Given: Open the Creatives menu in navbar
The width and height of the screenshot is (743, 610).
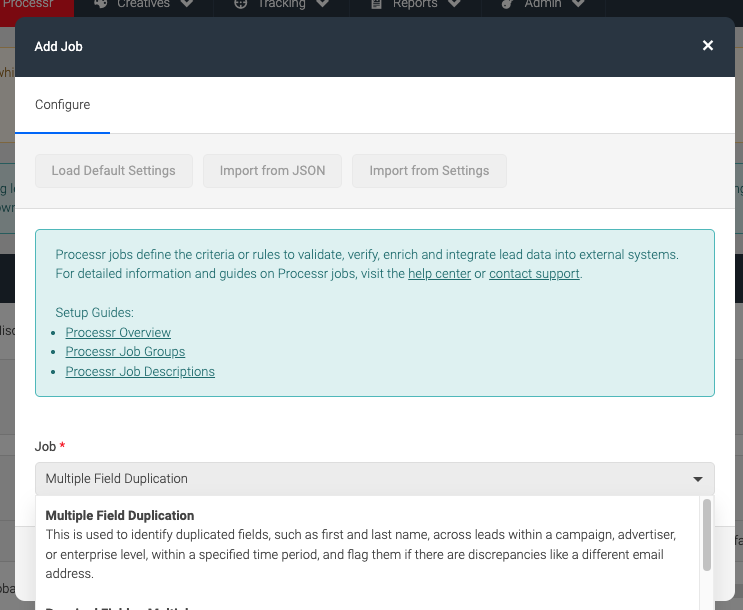Looking at the screenshot, I should (143, 4).
